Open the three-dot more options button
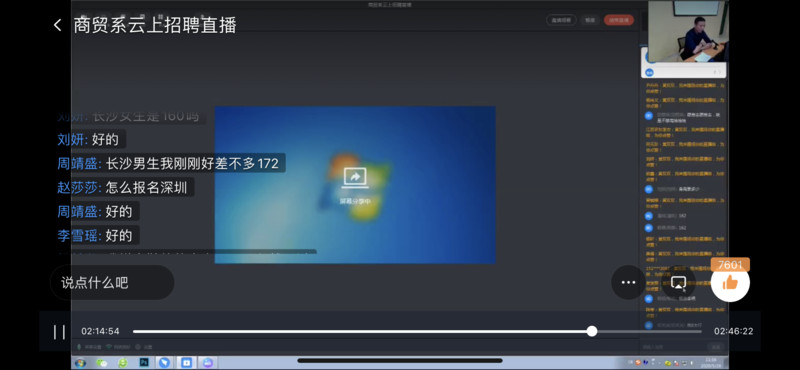Image resolution: width=800 pixels, height=370 pixels. tap(628, 282)
